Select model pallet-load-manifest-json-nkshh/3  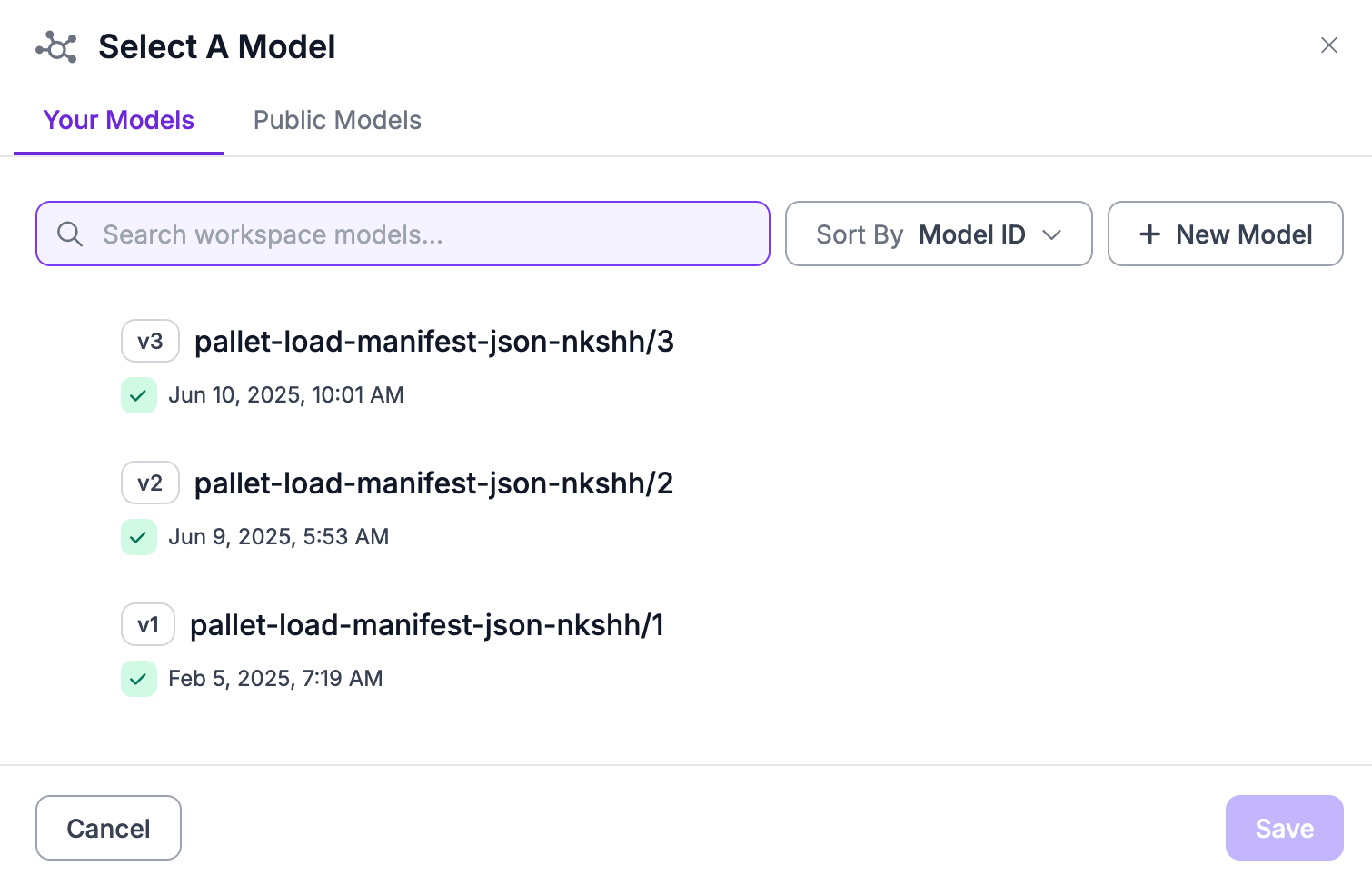point(434,342)
